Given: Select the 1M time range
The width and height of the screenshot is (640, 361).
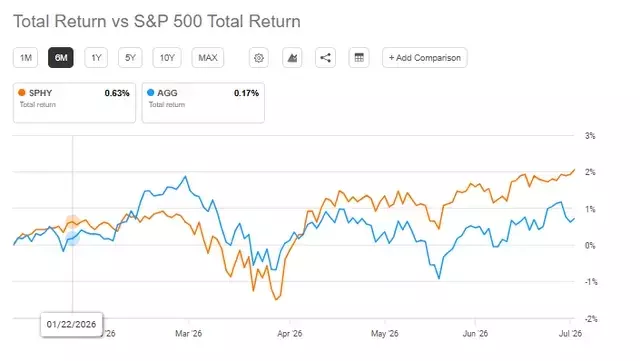Looking at the screenshot, I should pos(26,58).
